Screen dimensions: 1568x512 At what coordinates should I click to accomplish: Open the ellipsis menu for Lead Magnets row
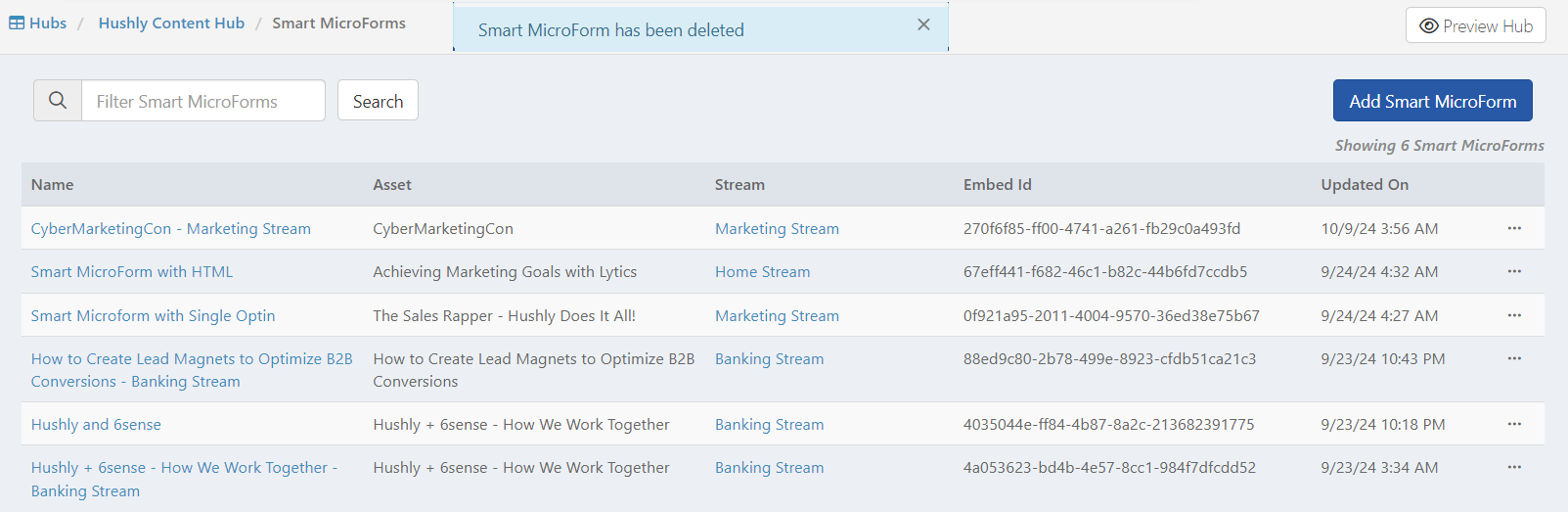point(1514,358)
